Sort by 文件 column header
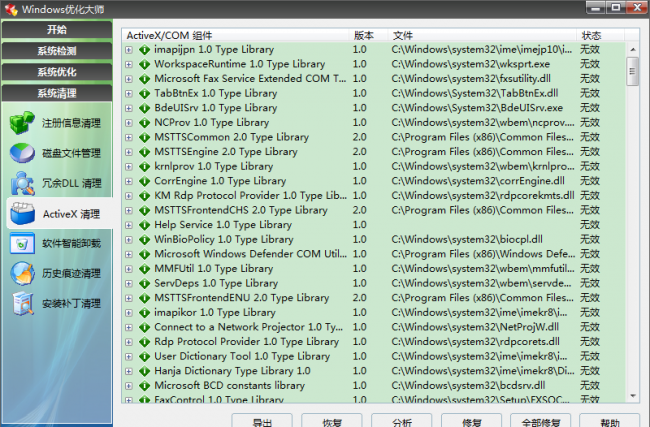This screenshot has width=650, height=427. tap(482, 35)
